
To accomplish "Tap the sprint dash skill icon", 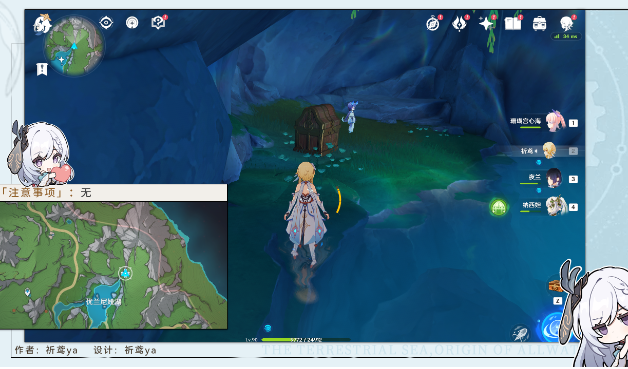I will (520, 333).
